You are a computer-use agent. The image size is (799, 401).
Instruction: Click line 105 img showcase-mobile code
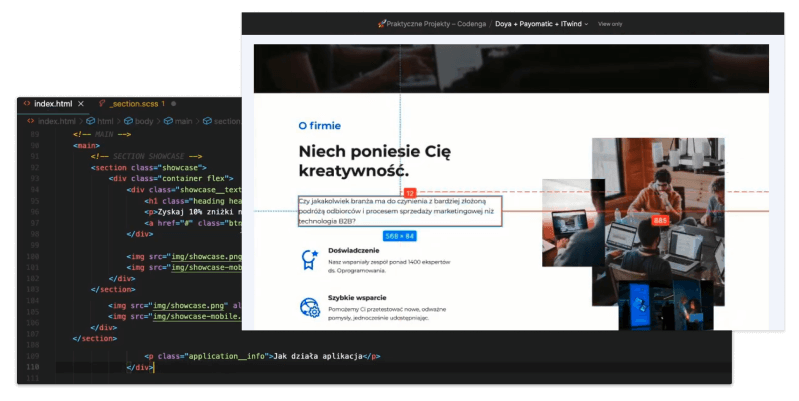tap(175, 316)
